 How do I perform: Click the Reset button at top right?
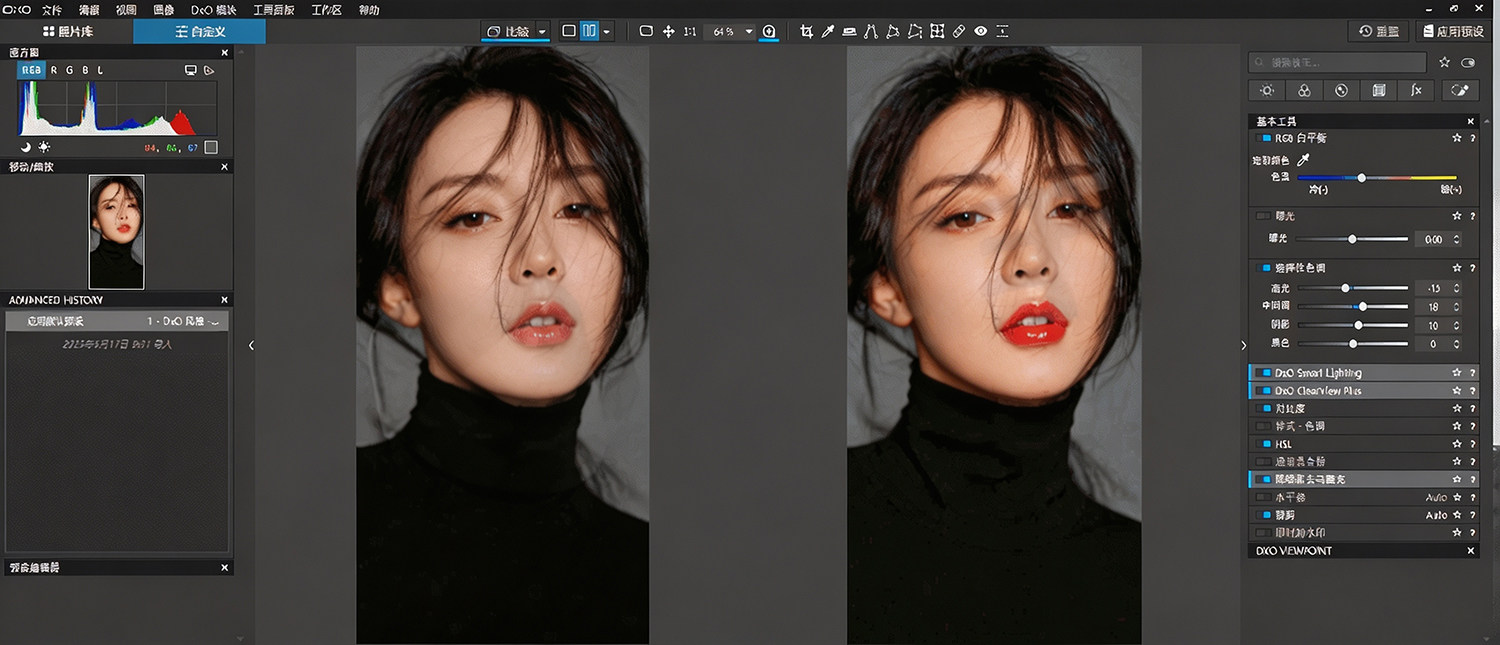1379,32
